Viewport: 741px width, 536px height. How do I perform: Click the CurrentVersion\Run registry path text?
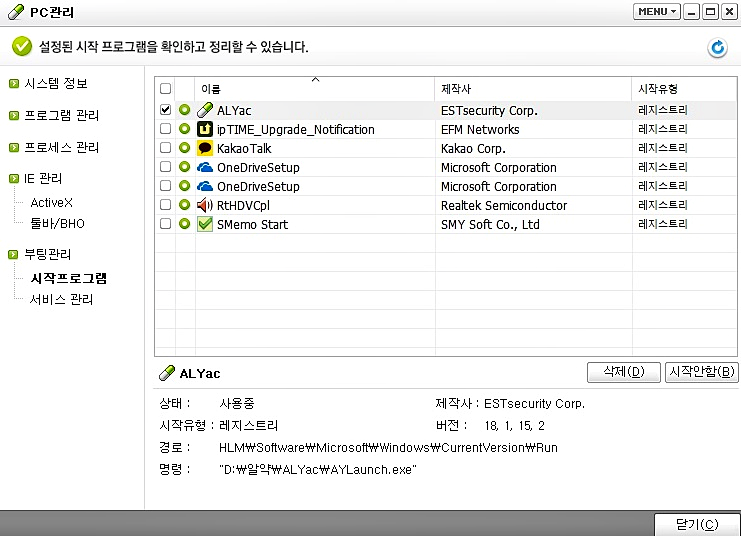click(388, 448)
